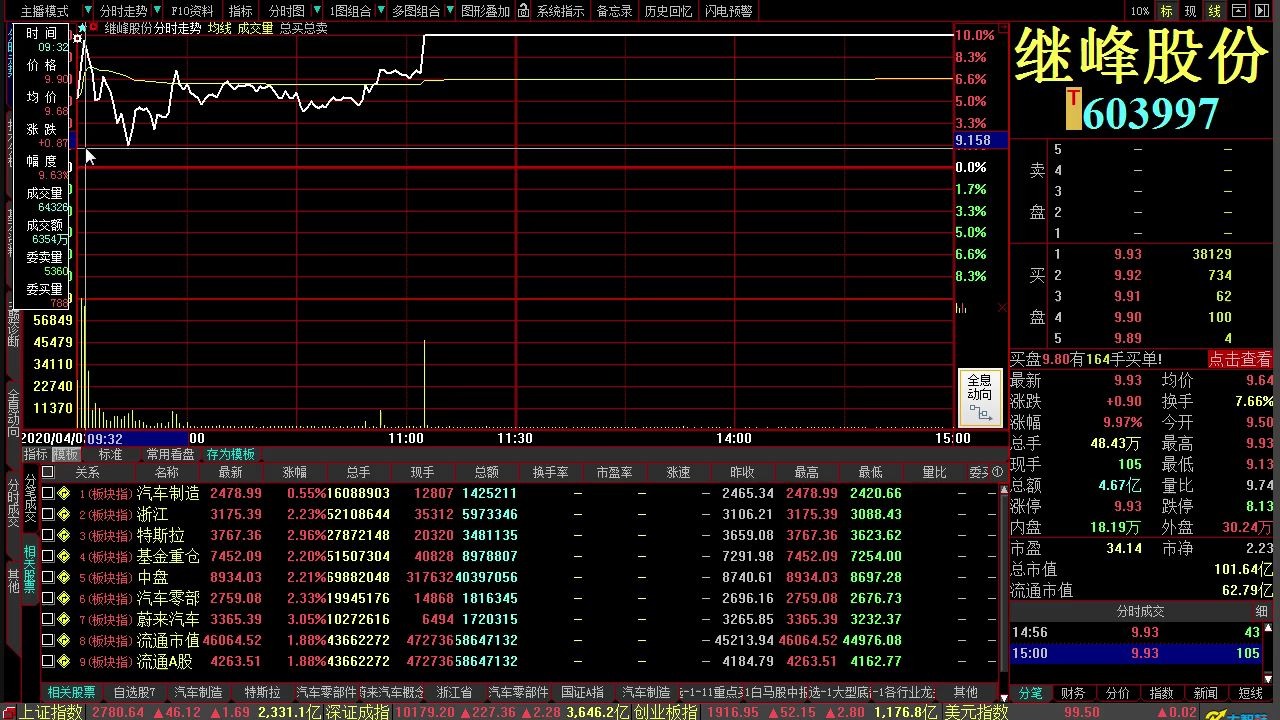Sort table by the 涨幅 column header

tap(294, 472)
